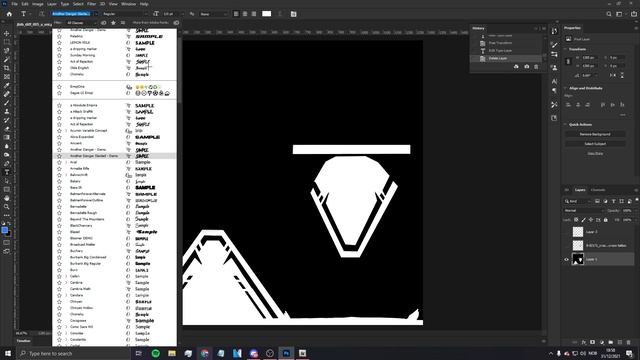Toggle text orientation in options bar

click(41, 14)
